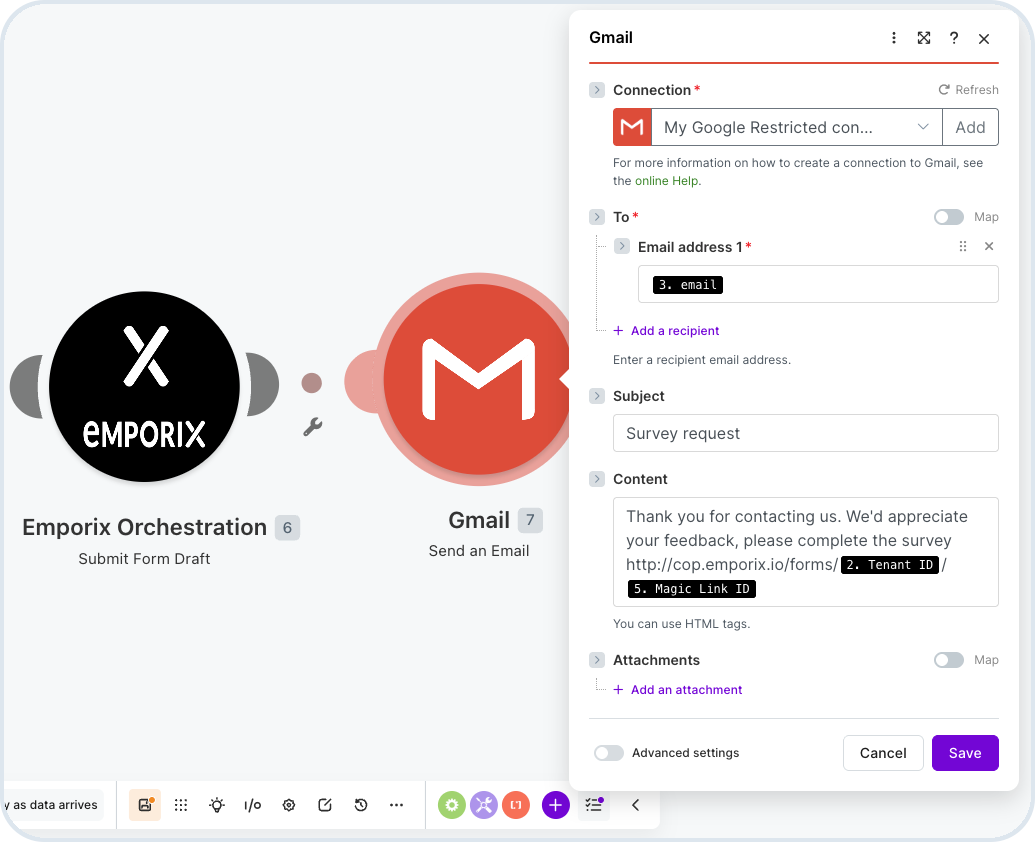Click the auto-align grid icon
The height and width of the screenshot is (842, 1035).
[x=181, y=804]
